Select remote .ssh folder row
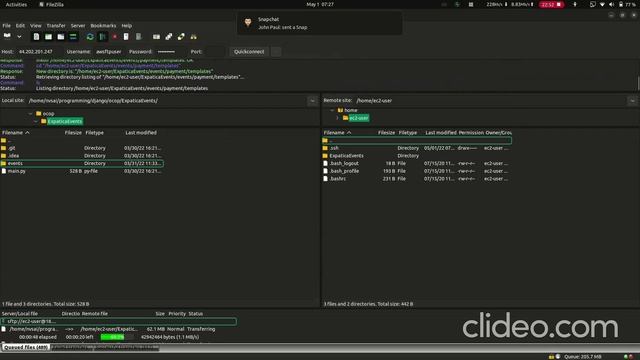Viewport: 640px width, 360px height. click(x=416, y=148)
